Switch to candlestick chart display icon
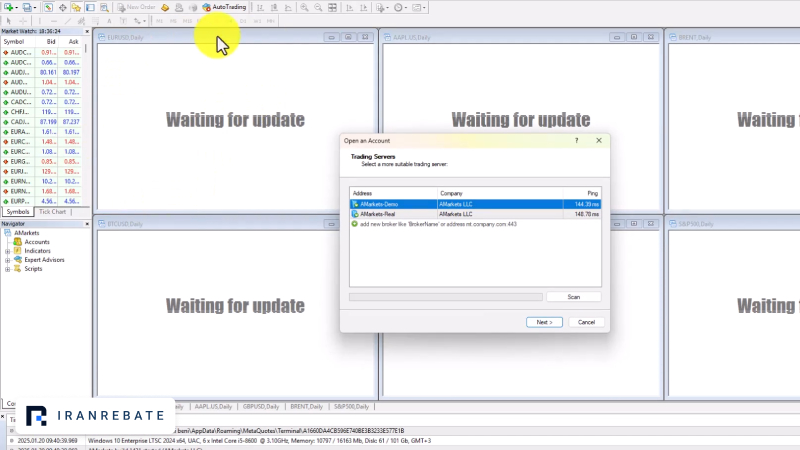Image resolution: width=800 pixels, height=450 pixels. point(274,7)
